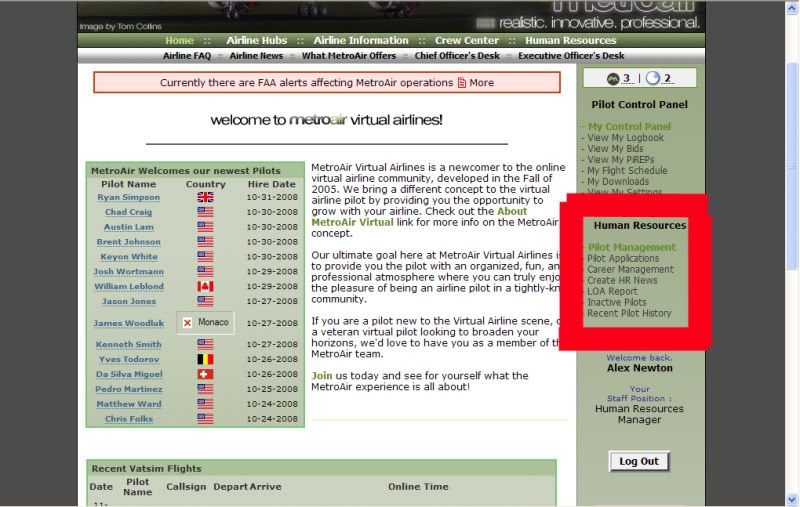Click the Pilot Name column header in newest pilots

pyautogui.click(x=129, y=184)
